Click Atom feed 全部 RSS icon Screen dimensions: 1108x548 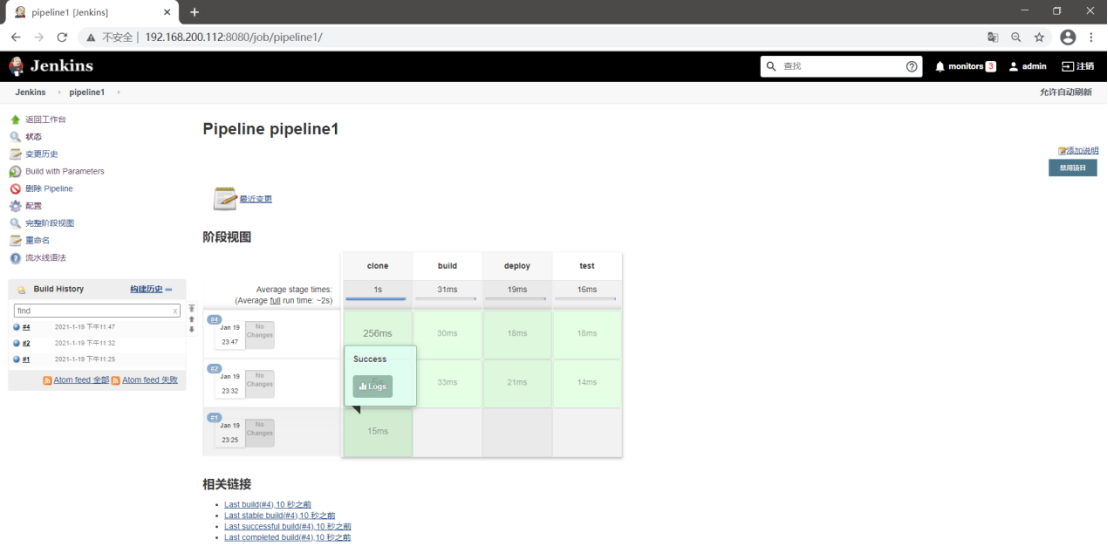pyautogui.click(x=47, y=380)
